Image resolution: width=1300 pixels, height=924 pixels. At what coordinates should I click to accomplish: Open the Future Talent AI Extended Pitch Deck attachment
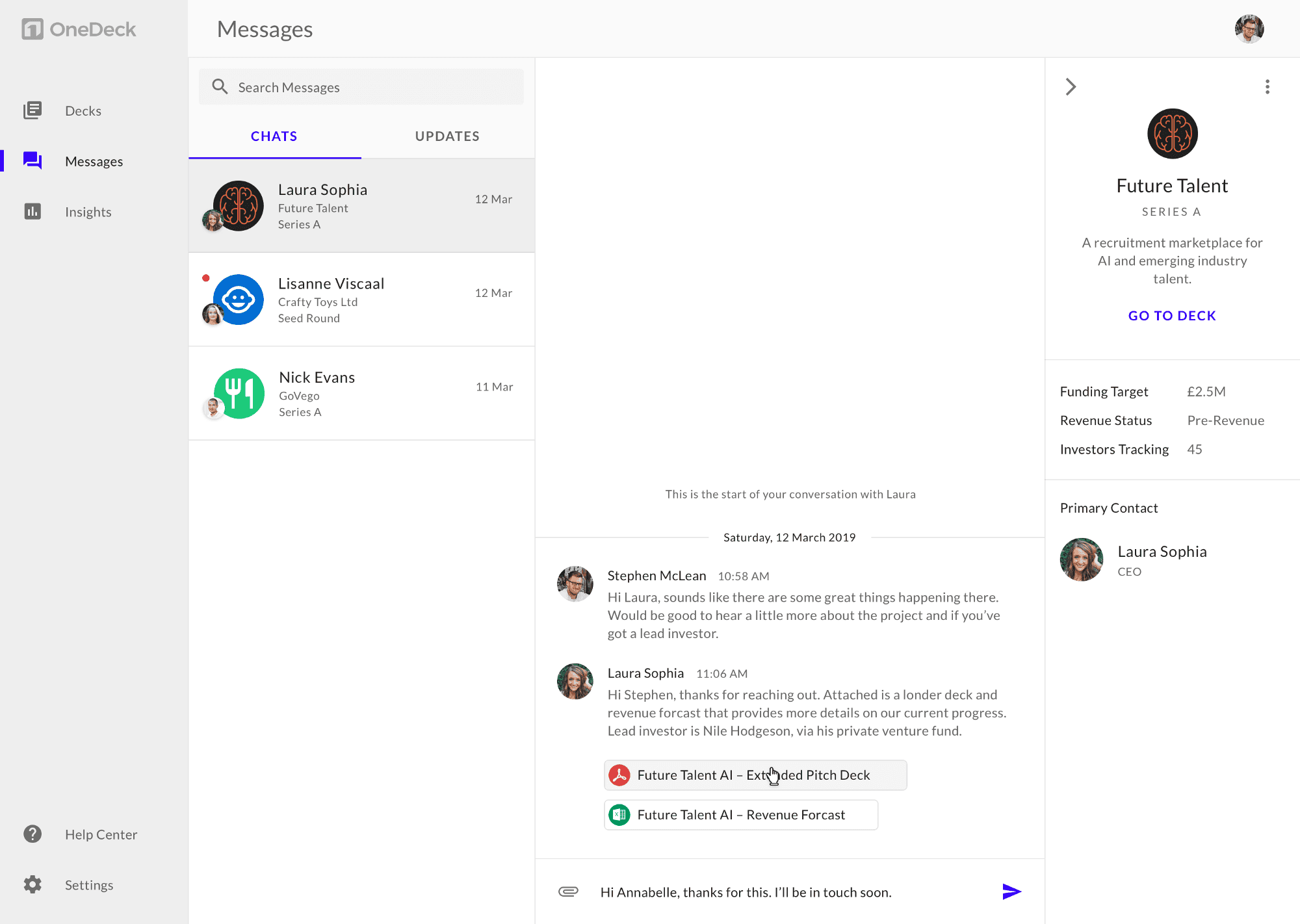pyautogui.click(x=755, y=775)
